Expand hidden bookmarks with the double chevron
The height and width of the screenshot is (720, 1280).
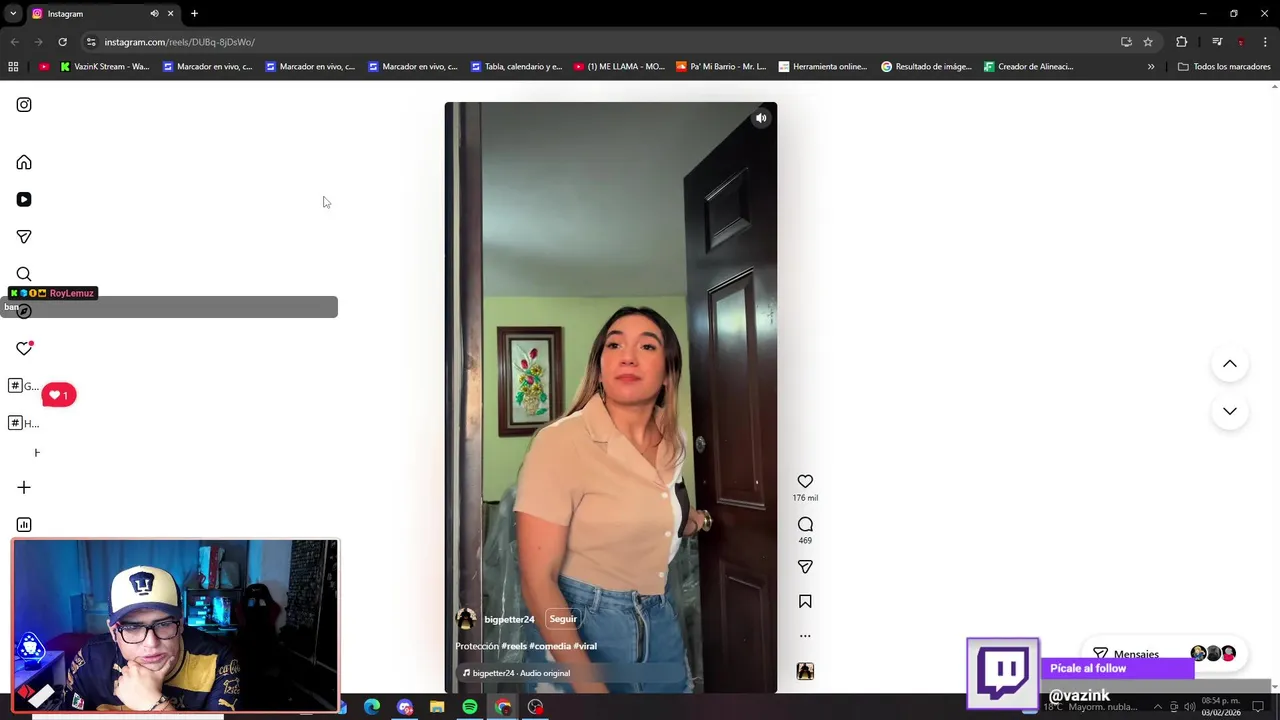click(1151, 67)
